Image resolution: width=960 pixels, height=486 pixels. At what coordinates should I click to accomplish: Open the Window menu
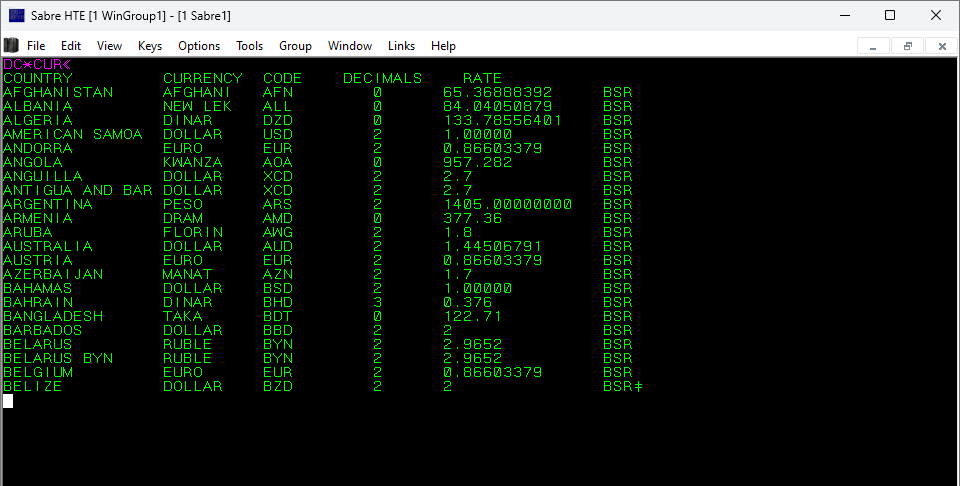pos(350,46)
